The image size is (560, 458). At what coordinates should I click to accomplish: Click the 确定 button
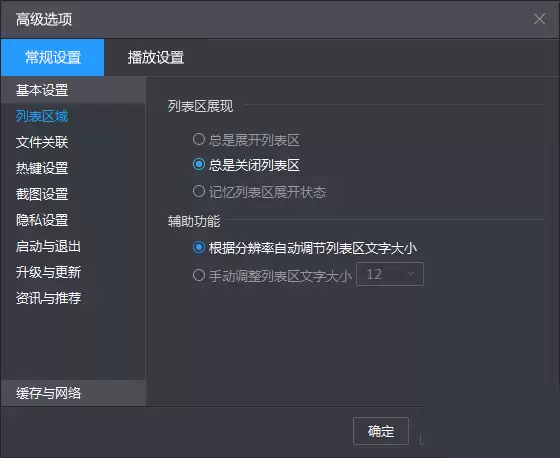tap(381, 431)
